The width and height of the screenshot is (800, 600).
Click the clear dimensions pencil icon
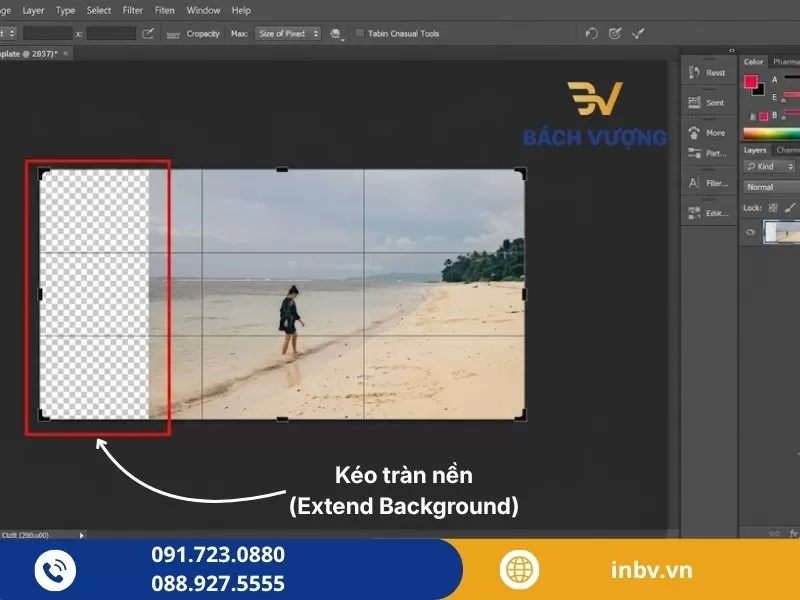(x=148, y=34)
